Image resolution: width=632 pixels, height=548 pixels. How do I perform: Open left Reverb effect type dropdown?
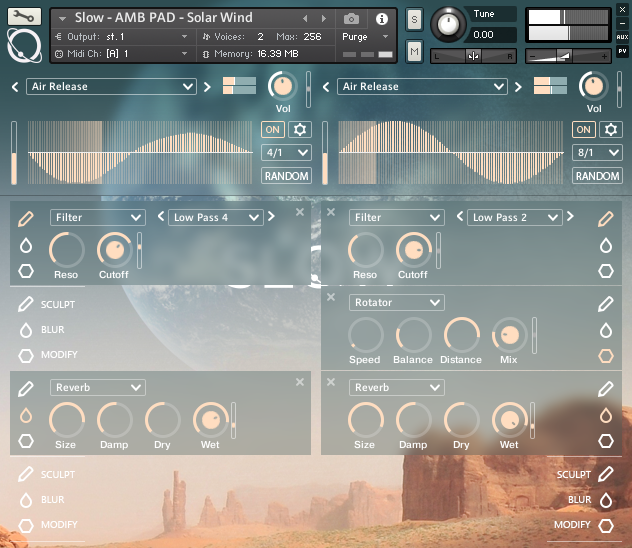click(98, 388)
